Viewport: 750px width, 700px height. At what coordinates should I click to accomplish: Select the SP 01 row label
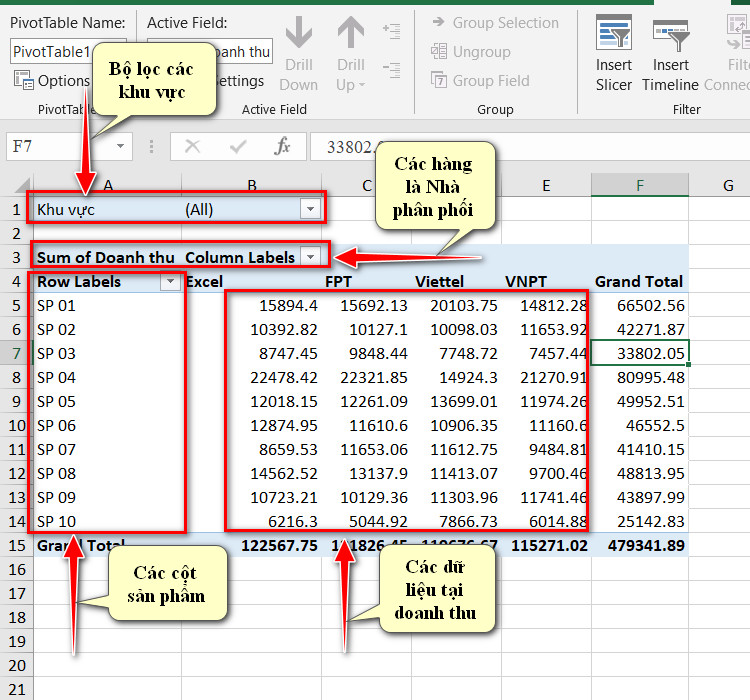click(x=108, y=305)
